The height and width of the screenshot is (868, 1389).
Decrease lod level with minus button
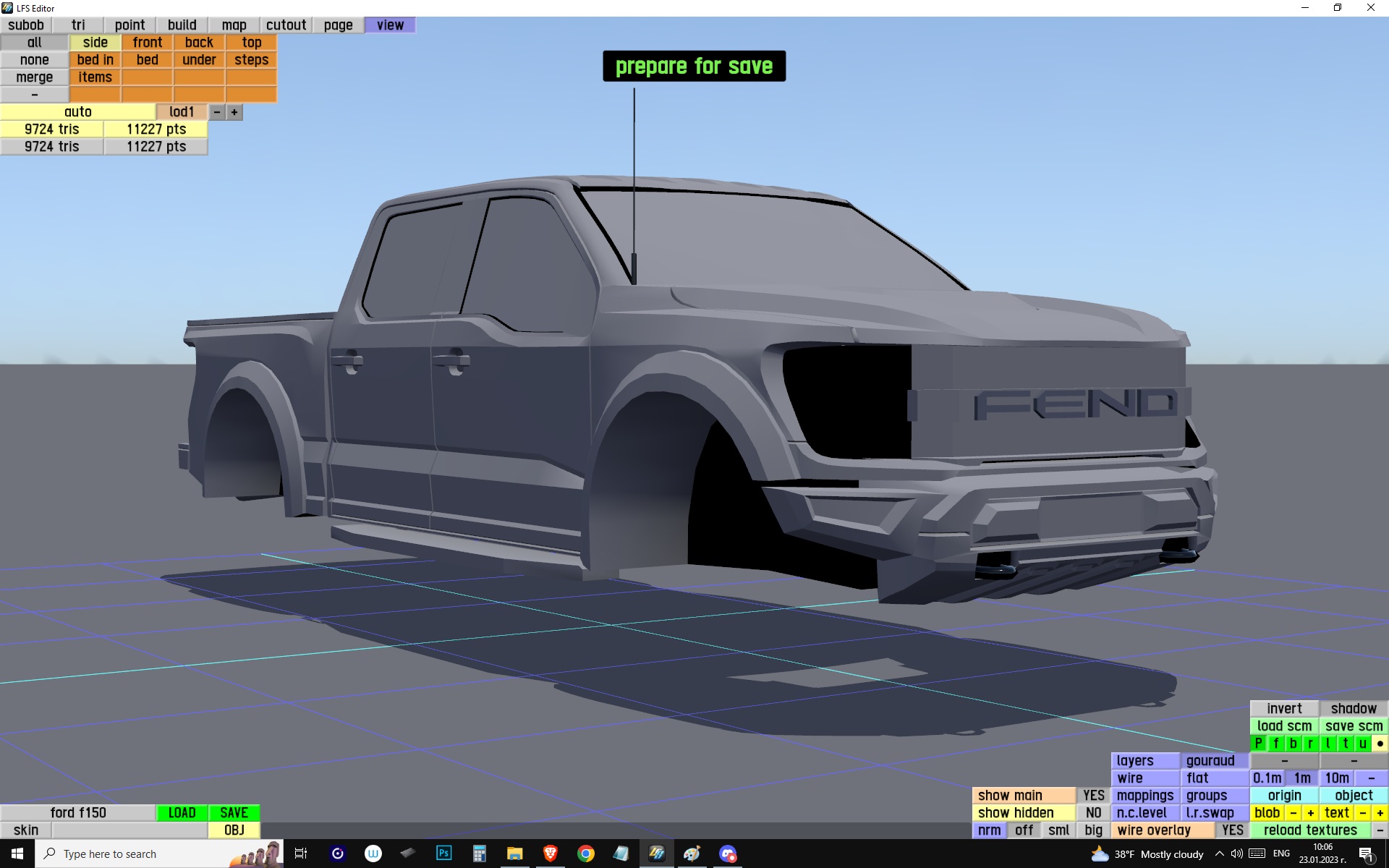coord(216,112)
